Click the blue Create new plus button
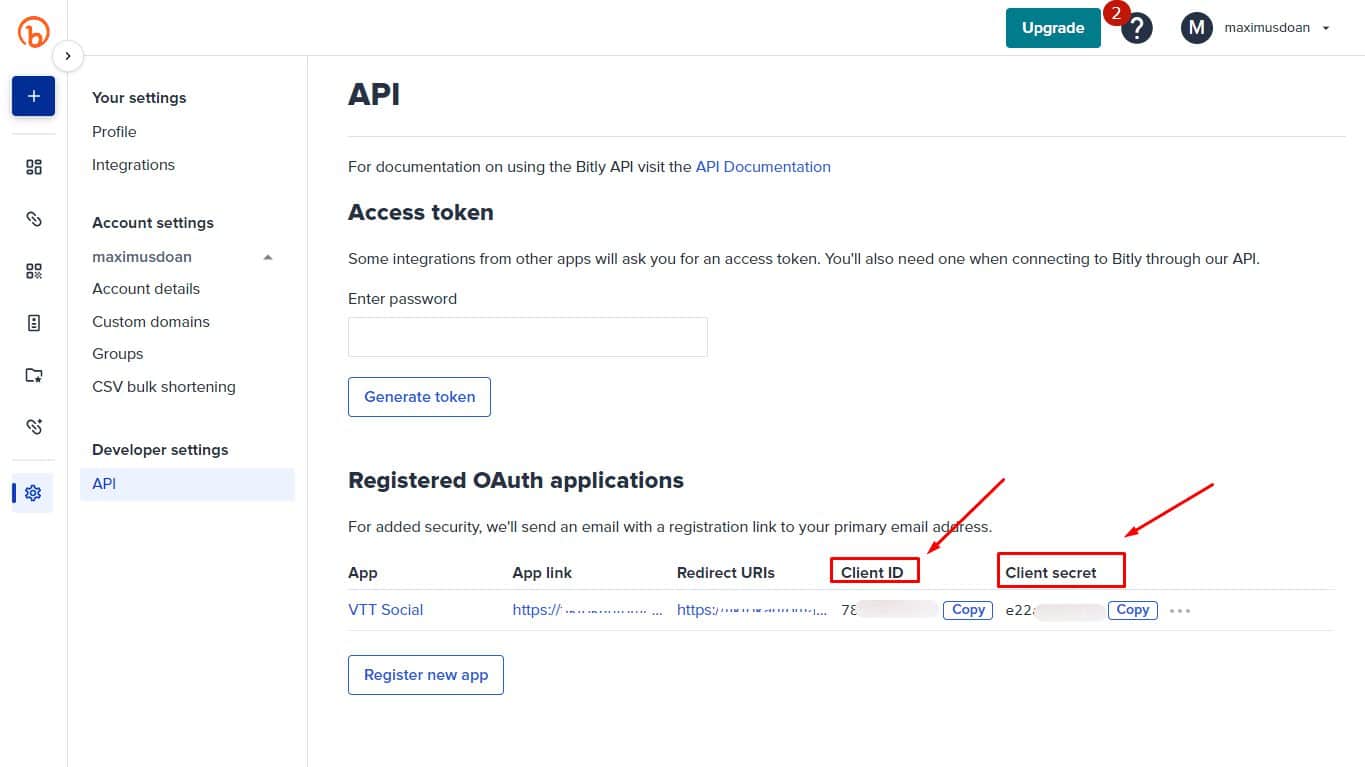The width and height of the screenshot is (1365, 767). coord(33,96)
